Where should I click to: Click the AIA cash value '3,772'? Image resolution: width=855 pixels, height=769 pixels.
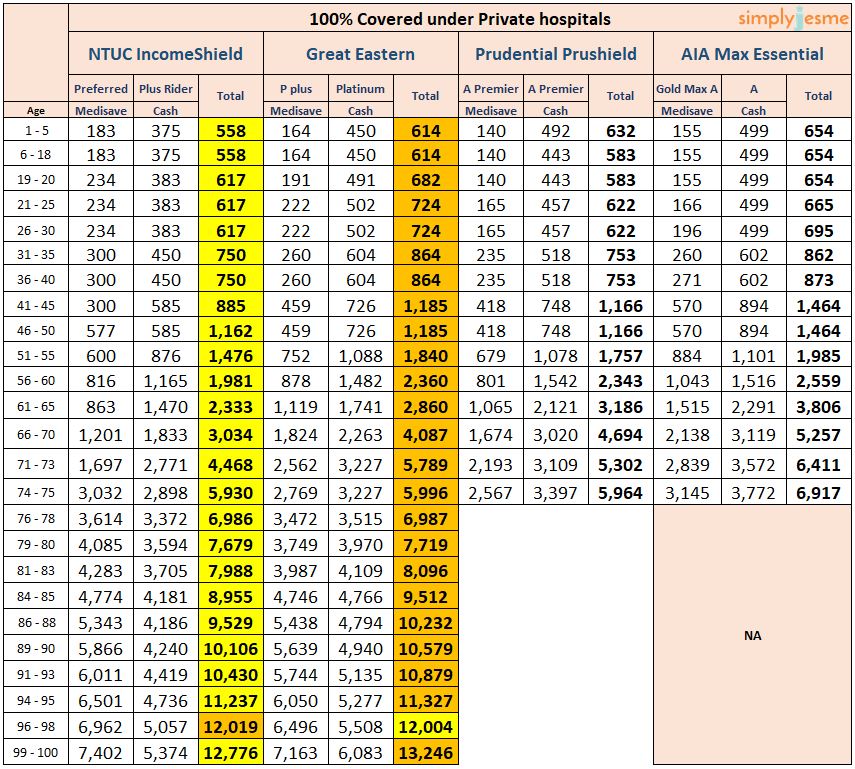tap(753, 492)
